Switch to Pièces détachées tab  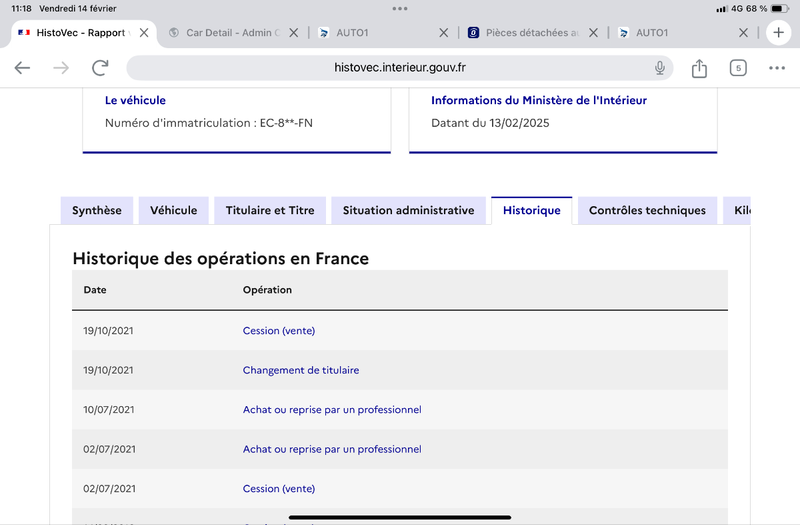coord(533,33)
